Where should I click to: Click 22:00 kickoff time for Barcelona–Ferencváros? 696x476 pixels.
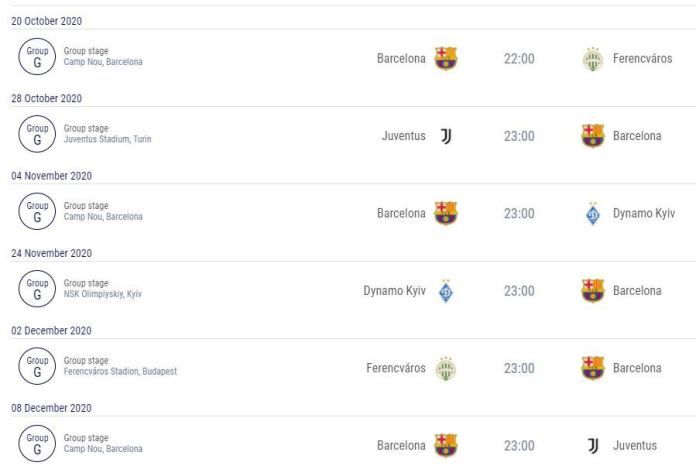519,59
